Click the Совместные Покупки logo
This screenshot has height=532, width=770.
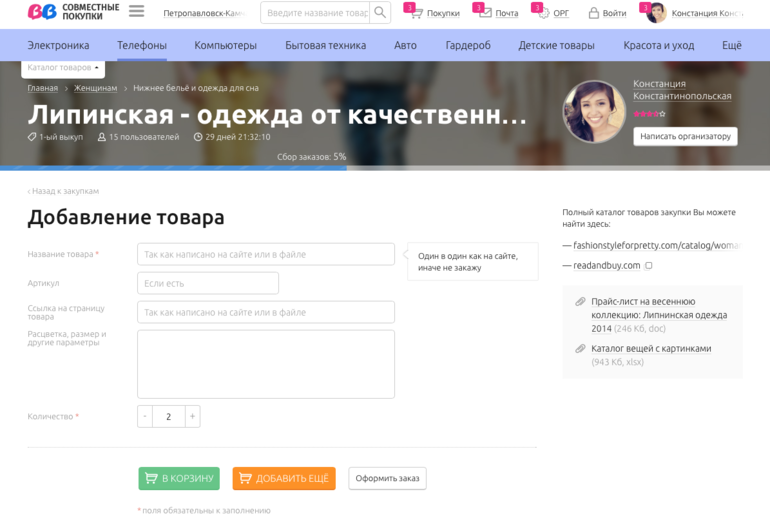73,12
